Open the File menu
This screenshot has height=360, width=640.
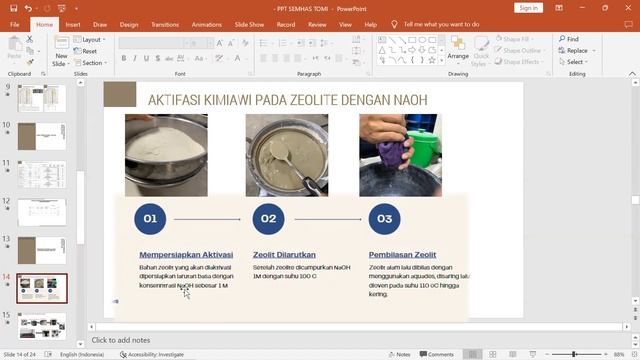click(15, 24)
